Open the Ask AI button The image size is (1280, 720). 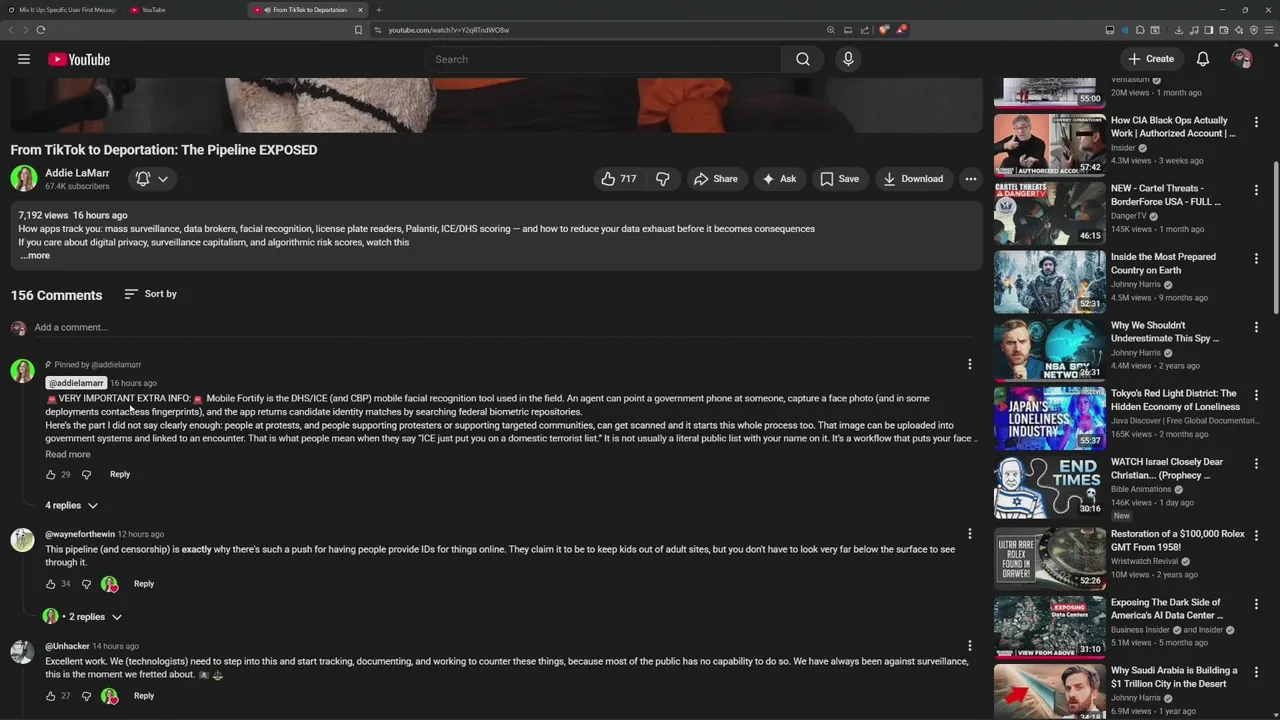(x=779, y=179)
